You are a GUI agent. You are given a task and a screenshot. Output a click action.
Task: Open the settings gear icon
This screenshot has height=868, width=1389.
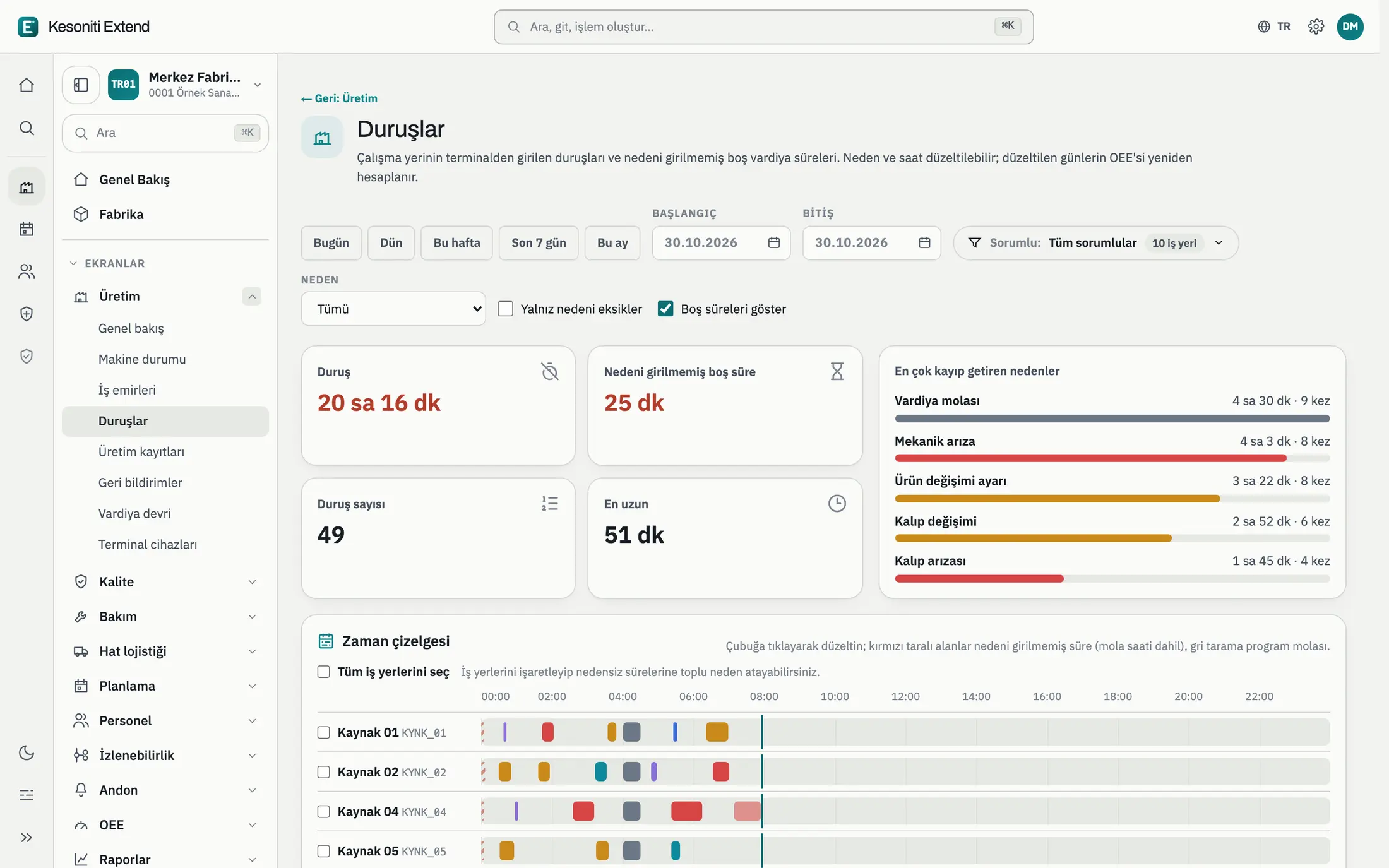point(1316,27)
